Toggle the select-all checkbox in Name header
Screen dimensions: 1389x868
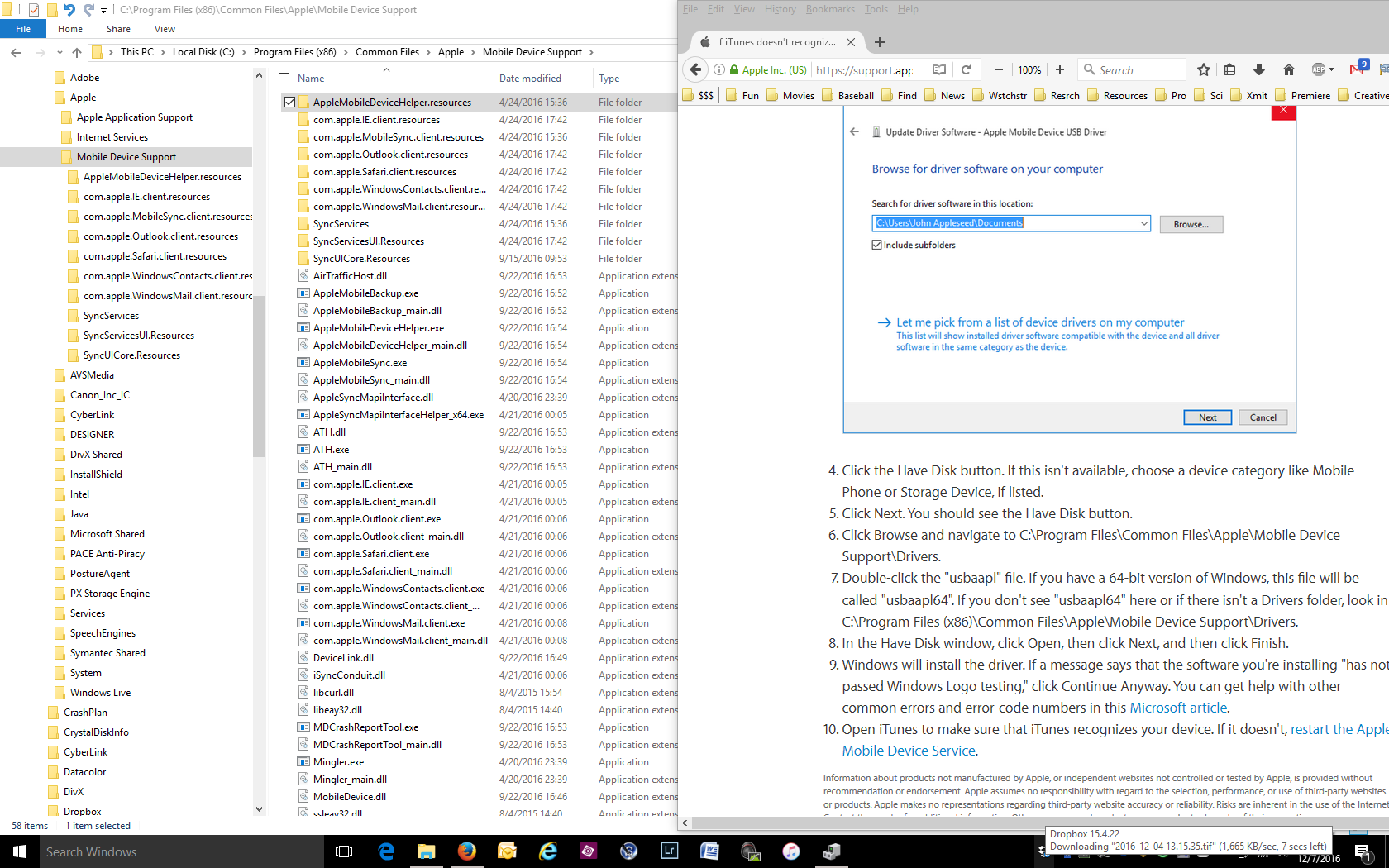[284, 79]
